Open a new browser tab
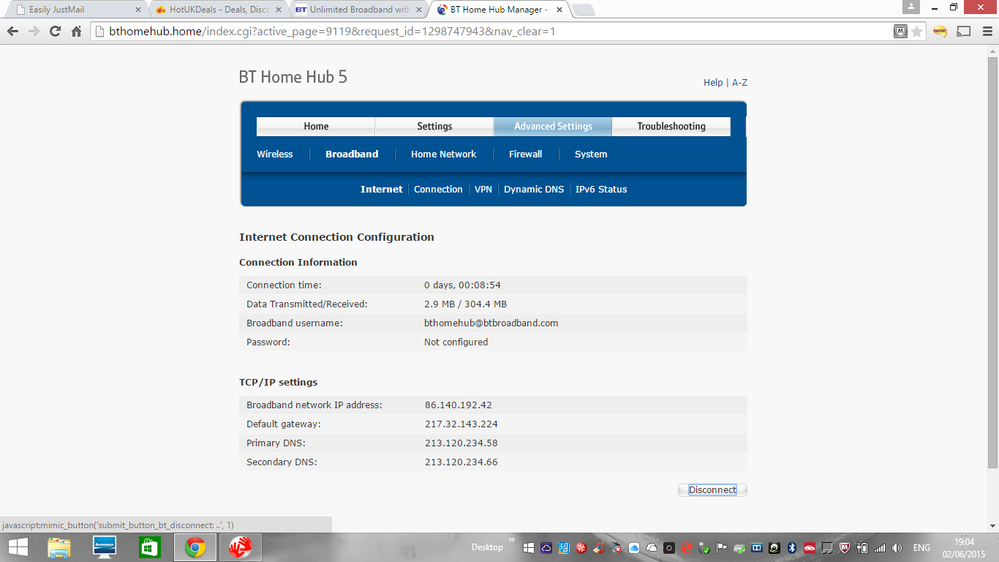This screenshot has width=999, height=562. [x=582, y=10]
